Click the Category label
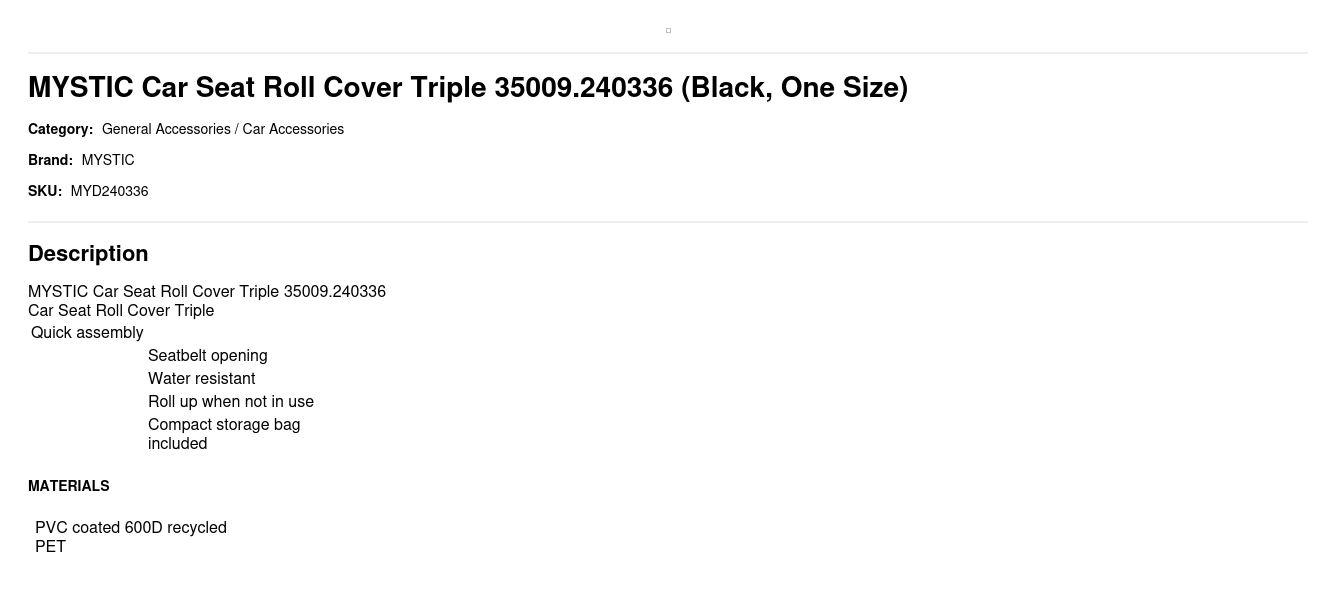This screenshot has height=608, width=1328. [60, 129]
